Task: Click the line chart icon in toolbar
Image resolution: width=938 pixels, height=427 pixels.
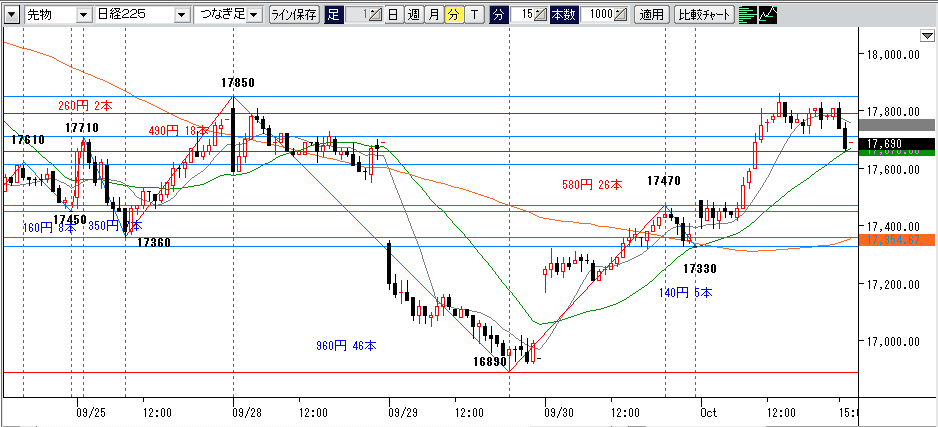Action: pyautogui.click(x=768, y=15)
